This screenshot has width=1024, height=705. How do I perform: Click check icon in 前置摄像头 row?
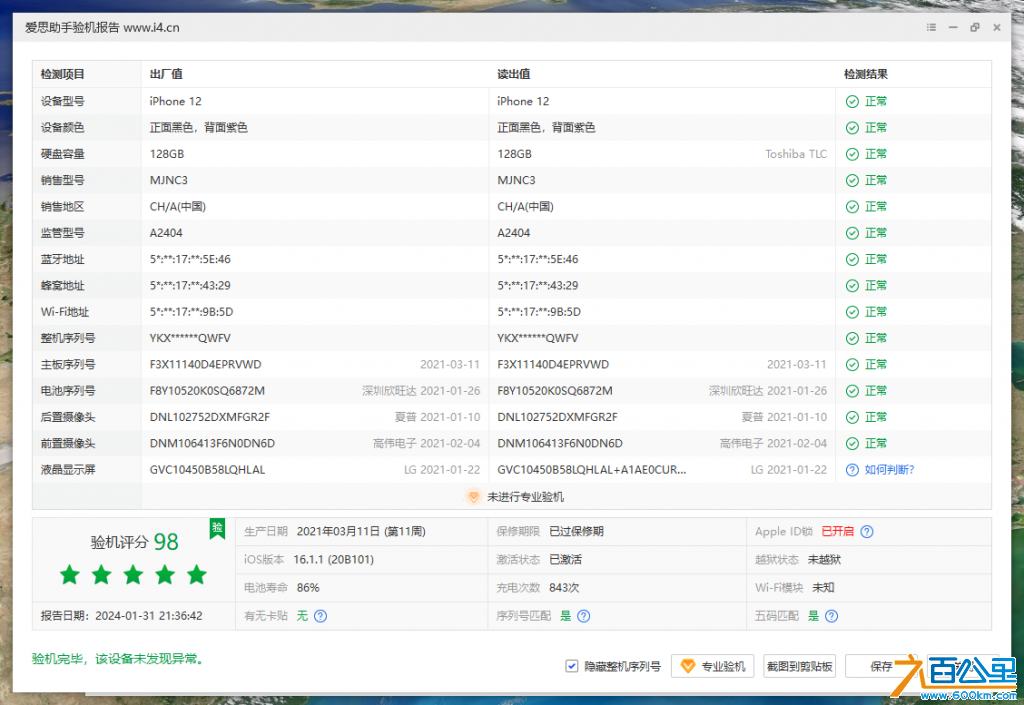coord(852,443)
